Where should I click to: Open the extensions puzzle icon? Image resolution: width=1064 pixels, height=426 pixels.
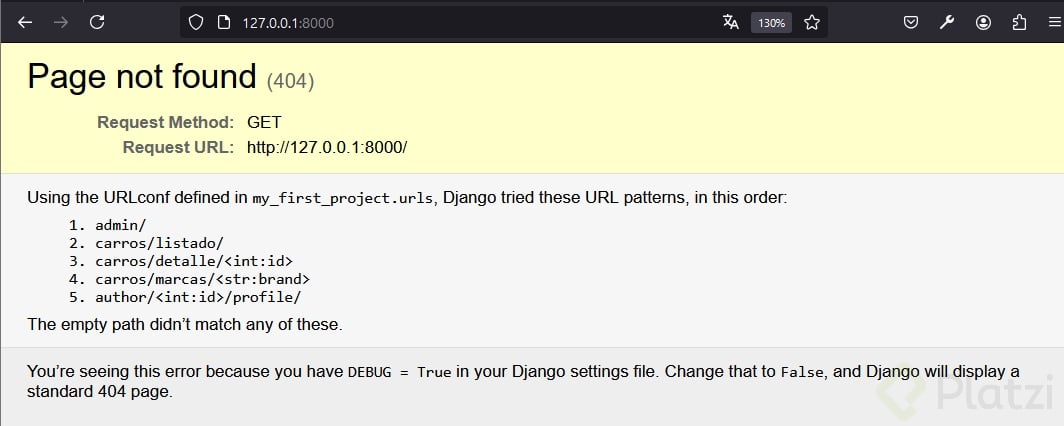(1020, 22)
